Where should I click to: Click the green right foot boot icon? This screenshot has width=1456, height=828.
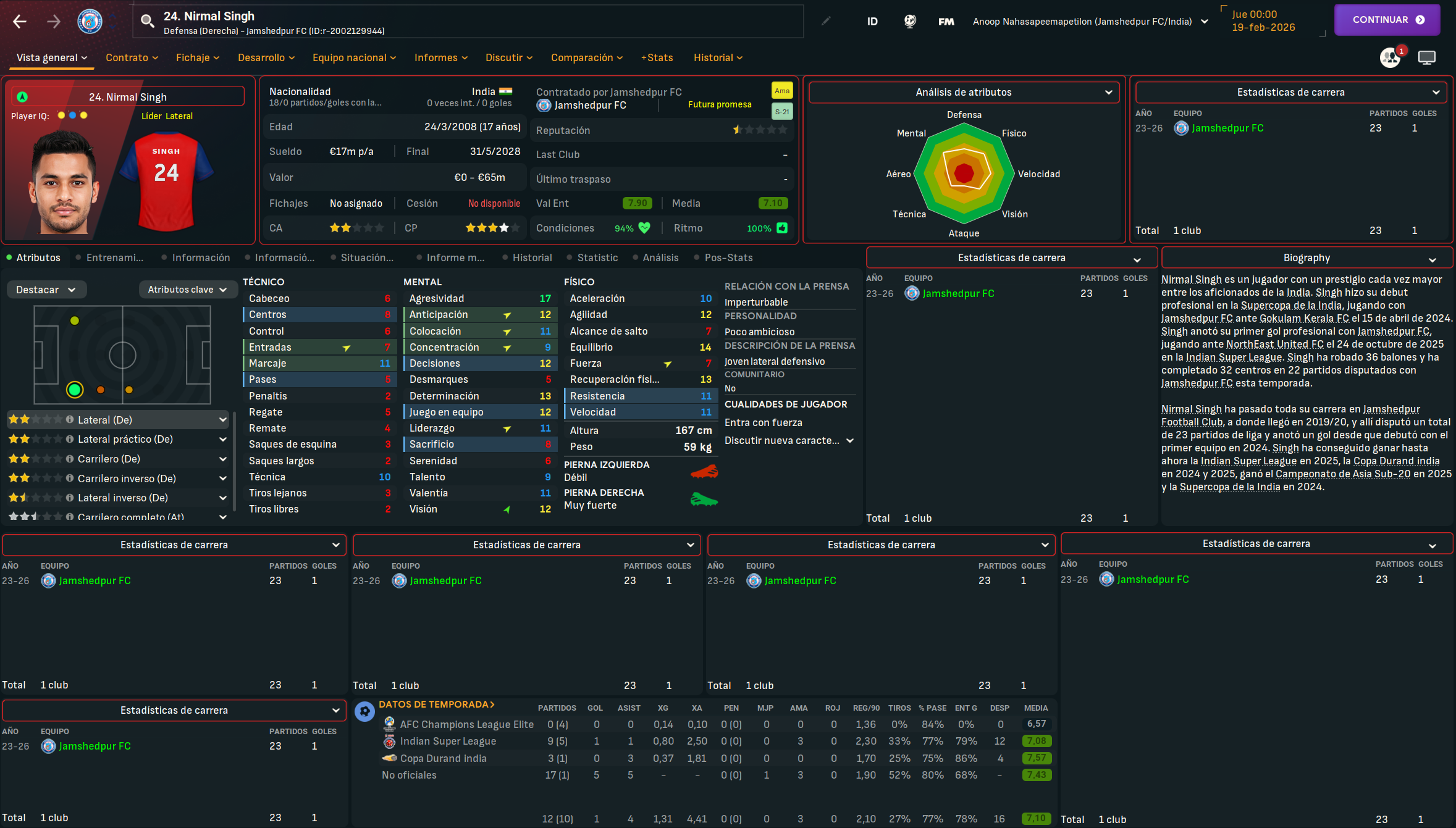click(x=704, y=499)
